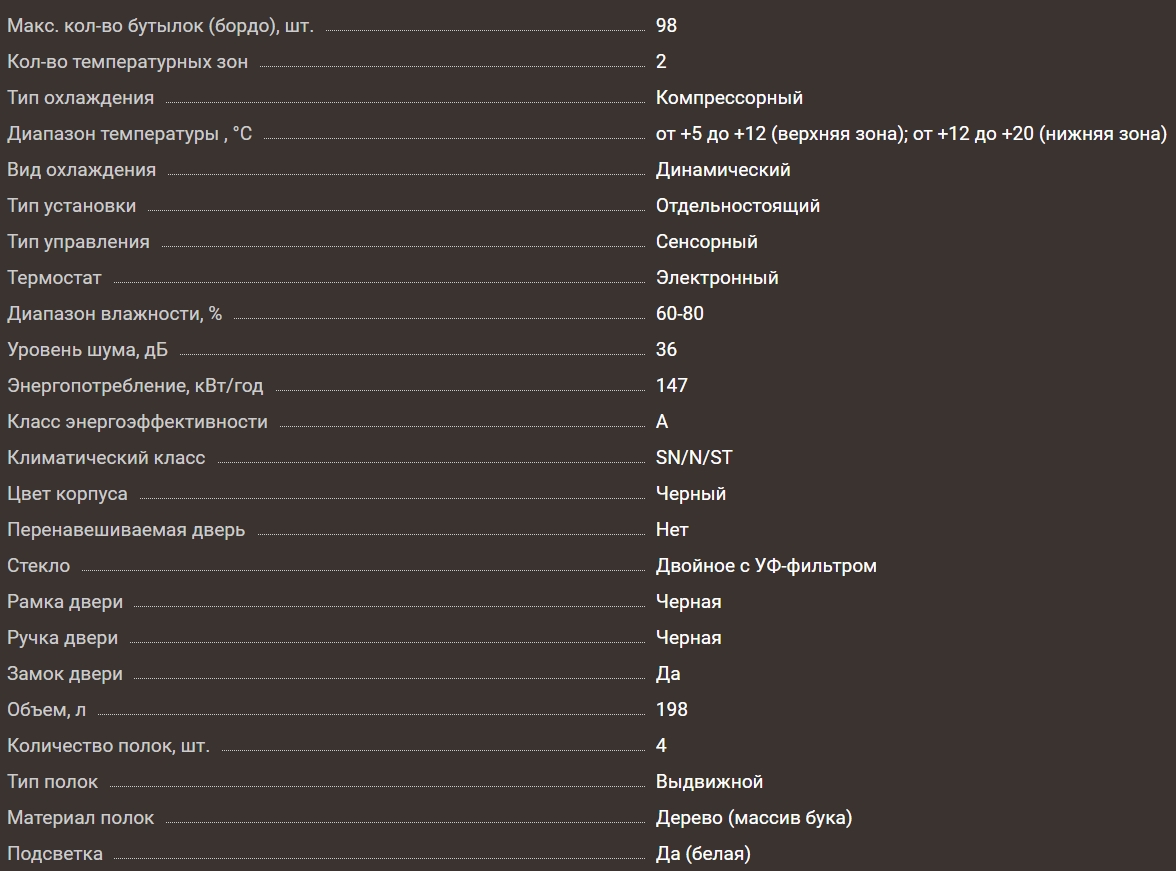Viewport: 1176px width, 871px height.
Task: Click the 'Выдвижной' shelf type value
Action: pyautogui.click(x=709, y=782)
